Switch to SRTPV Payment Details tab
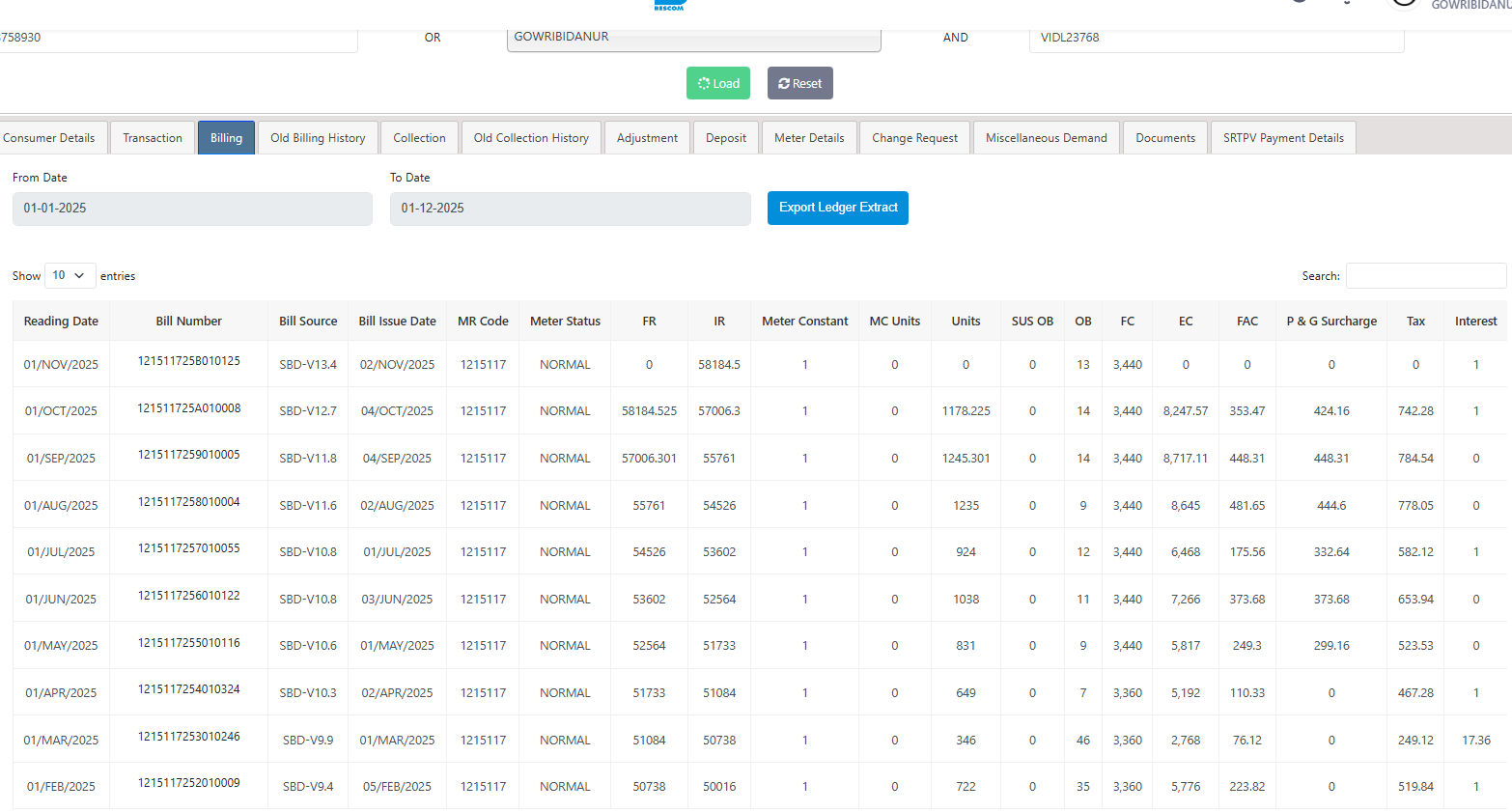 (1282, 138)
